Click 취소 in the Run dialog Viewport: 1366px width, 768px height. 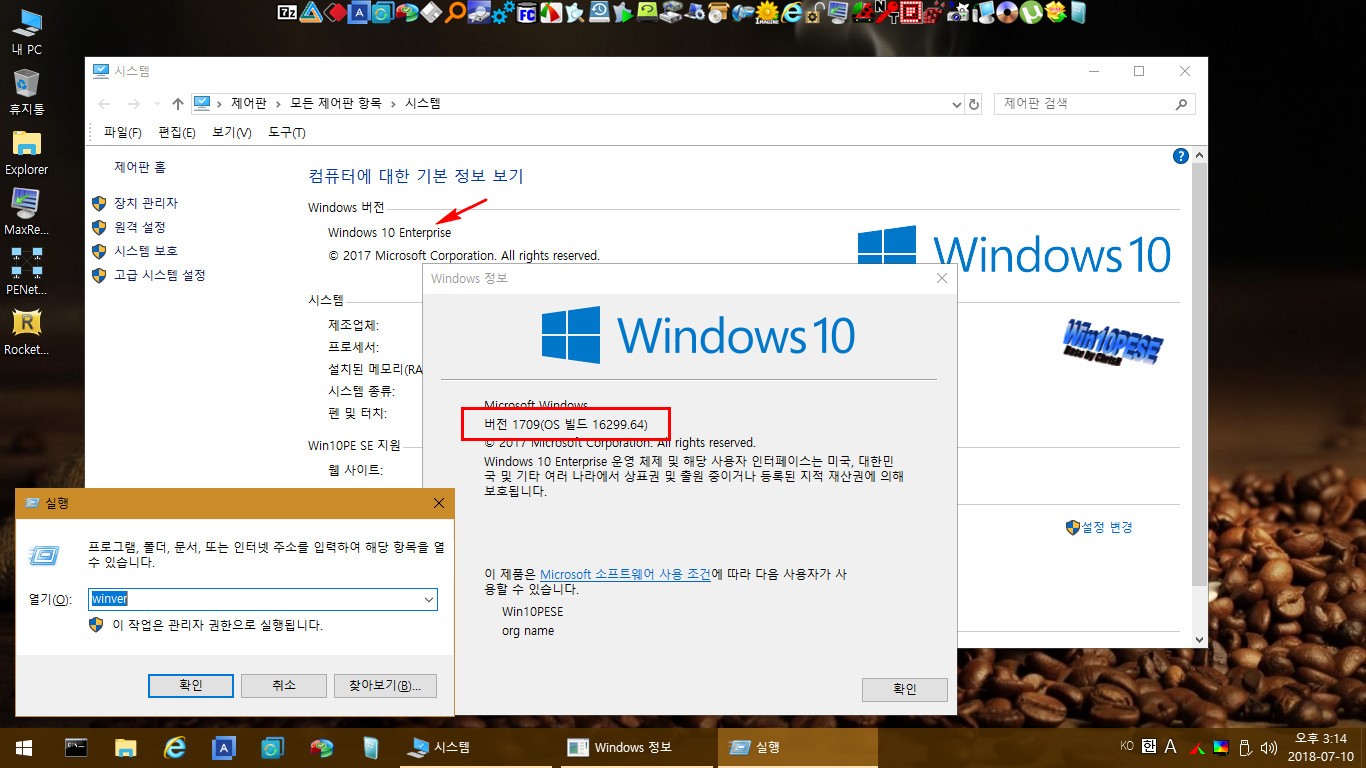coord(283,685)
